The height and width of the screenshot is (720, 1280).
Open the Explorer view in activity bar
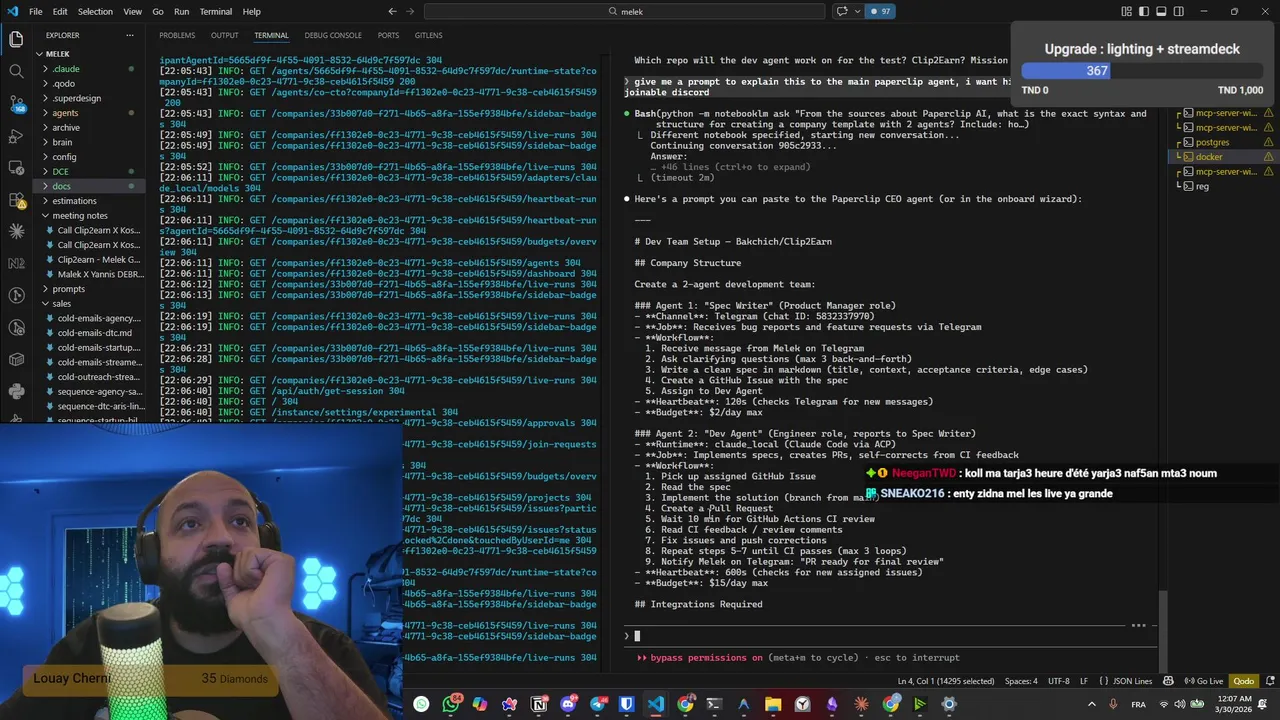[16, 40]
